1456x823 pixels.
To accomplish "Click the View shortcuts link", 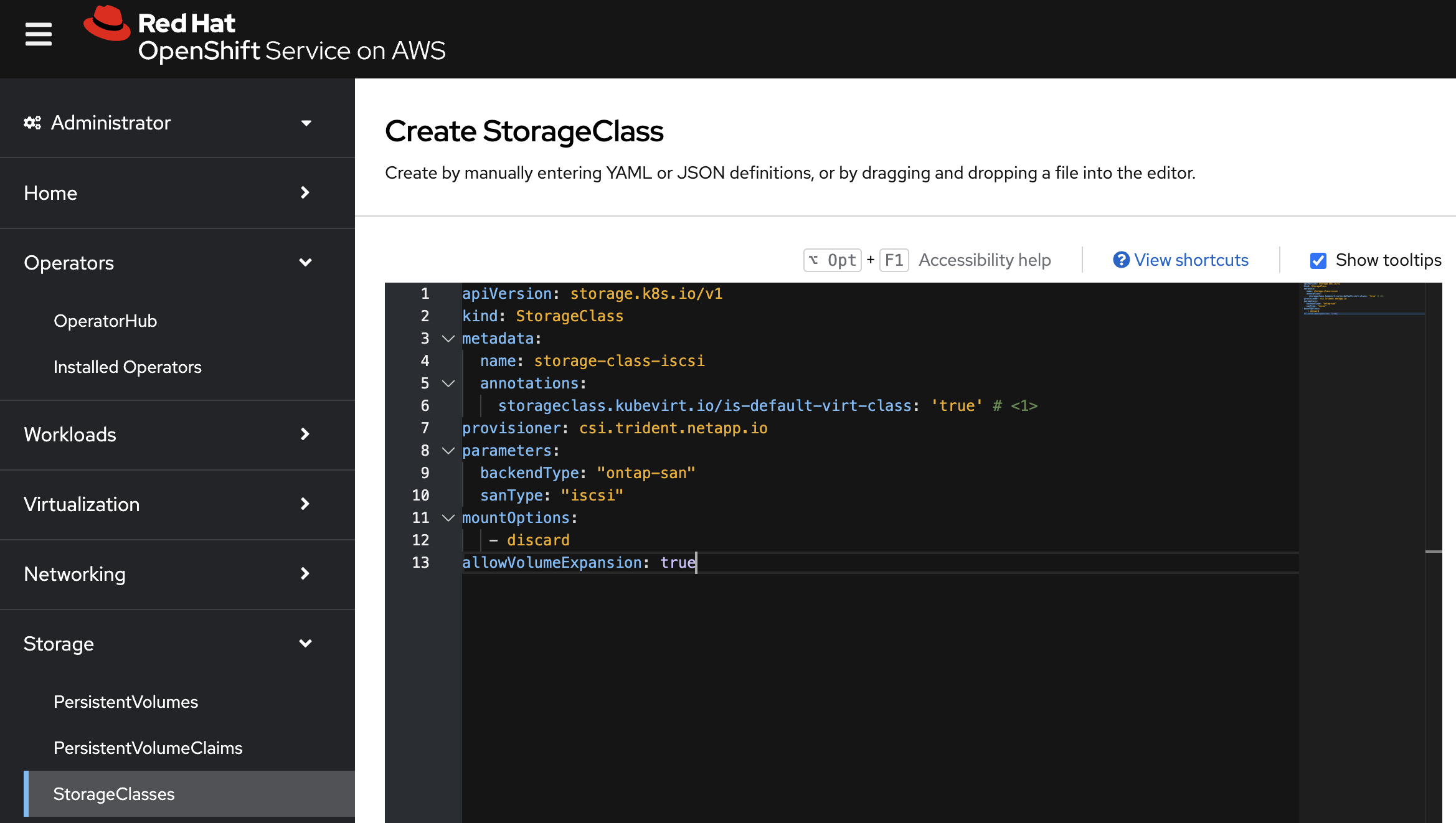I will 1191,260.
